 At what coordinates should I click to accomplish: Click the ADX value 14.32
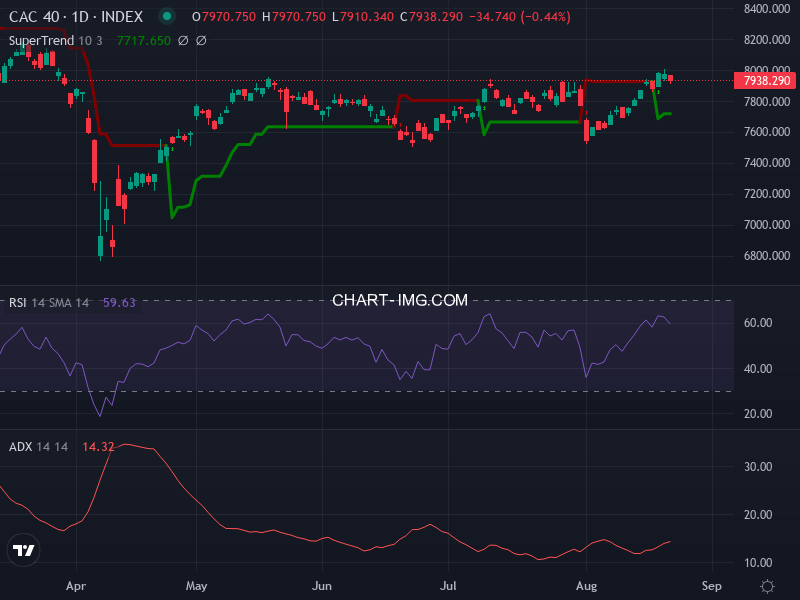click(98, 446)
